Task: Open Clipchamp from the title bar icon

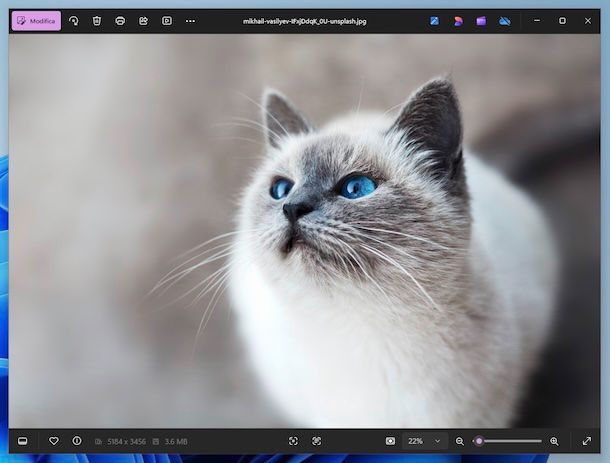Action: pyautogui.click(x=481, y=21)
